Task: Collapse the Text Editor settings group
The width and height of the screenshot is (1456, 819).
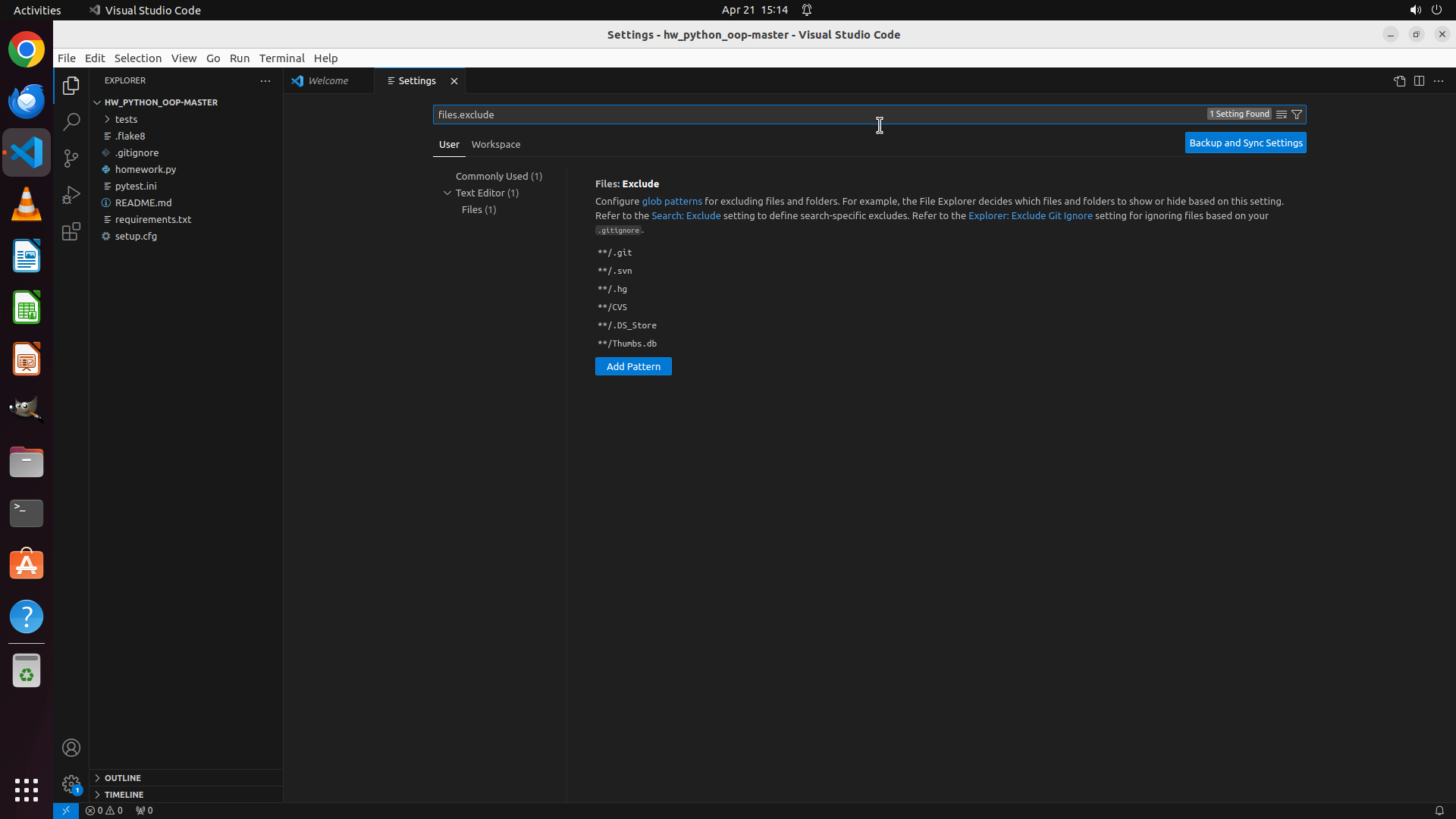Action: point(447,193)
